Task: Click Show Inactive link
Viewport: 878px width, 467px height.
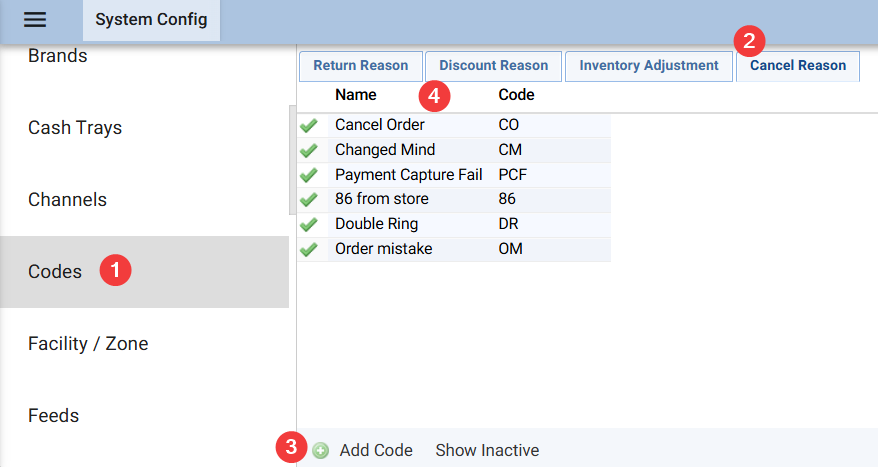Action: pos(487,451)
